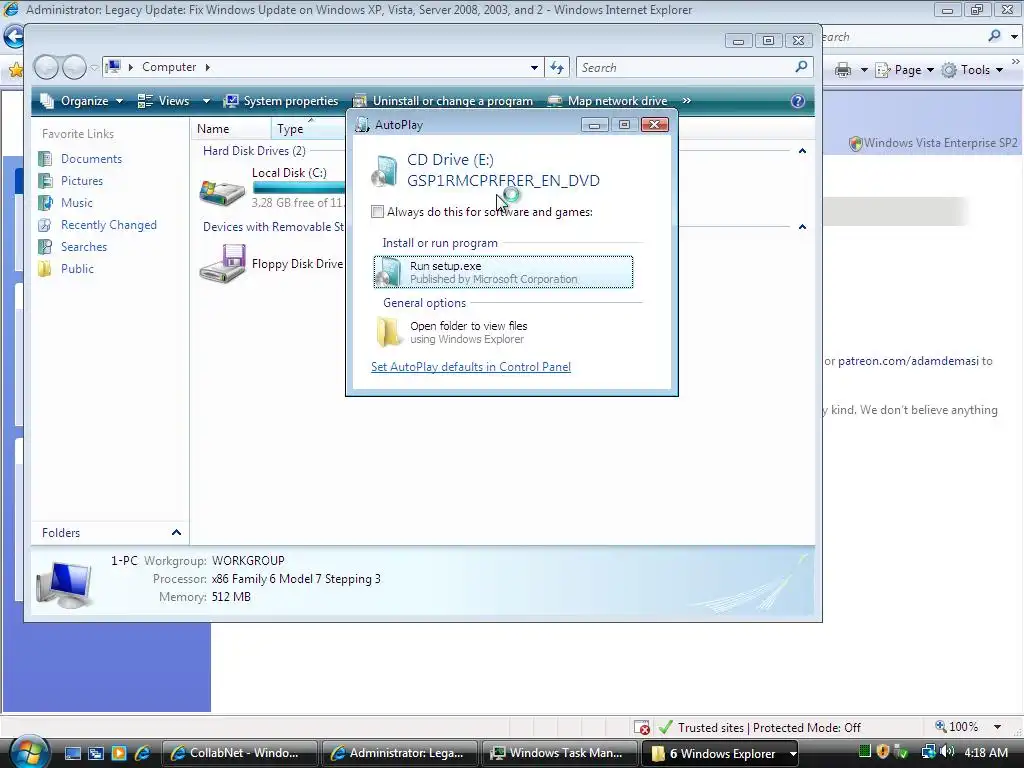Viewport: 1024px width, 768px height.
Task: Expand the Folders pane
Action: (x=176, y=532)
